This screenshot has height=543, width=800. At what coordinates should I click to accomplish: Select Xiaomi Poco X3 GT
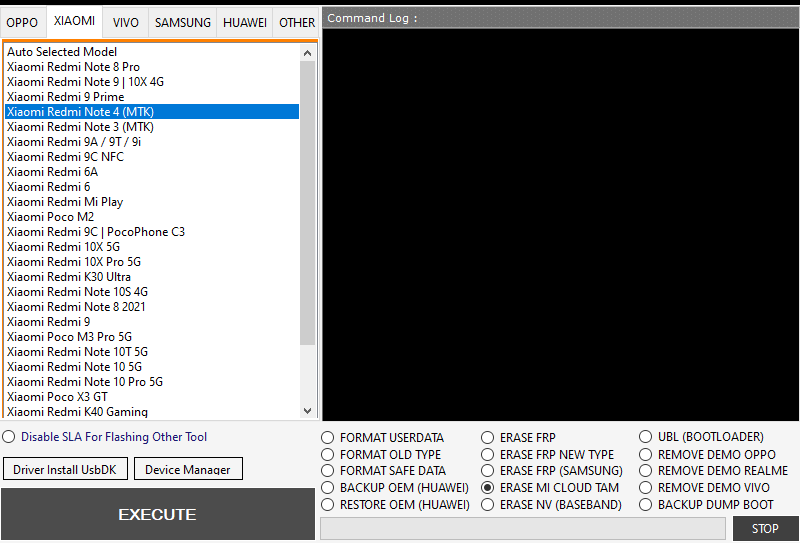pos(152,397)
